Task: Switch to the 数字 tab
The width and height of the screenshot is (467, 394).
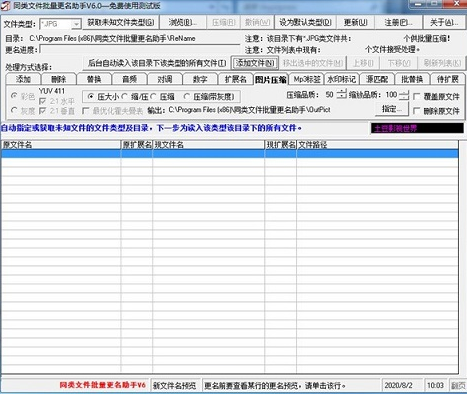Action: (200, 79)
